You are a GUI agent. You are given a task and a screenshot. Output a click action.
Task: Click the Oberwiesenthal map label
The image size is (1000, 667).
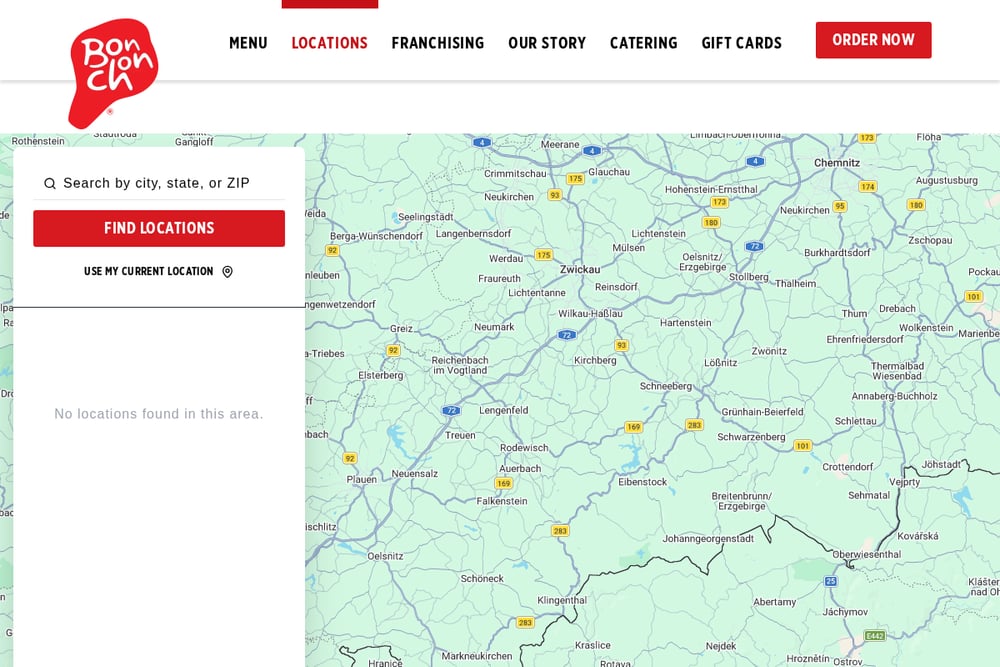pyautogui.click(x=867, y=555)
